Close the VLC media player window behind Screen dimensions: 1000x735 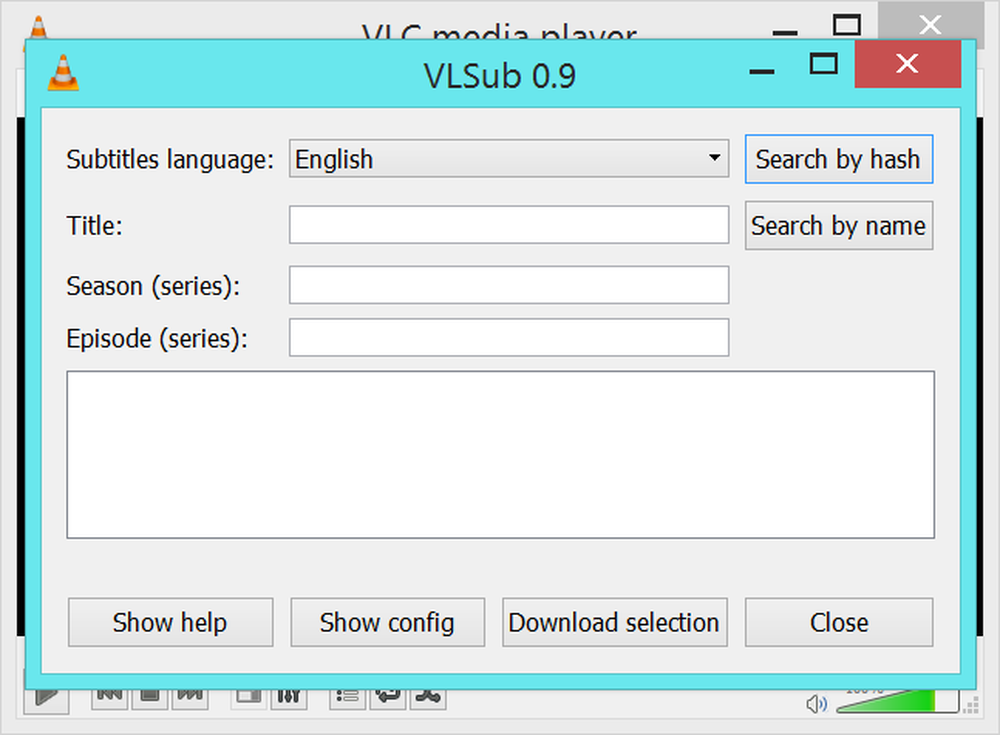930,23
